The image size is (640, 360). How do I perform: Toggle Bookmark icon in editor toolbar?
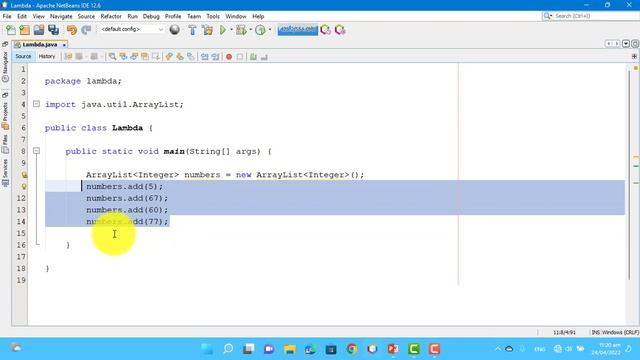[191, 57]
